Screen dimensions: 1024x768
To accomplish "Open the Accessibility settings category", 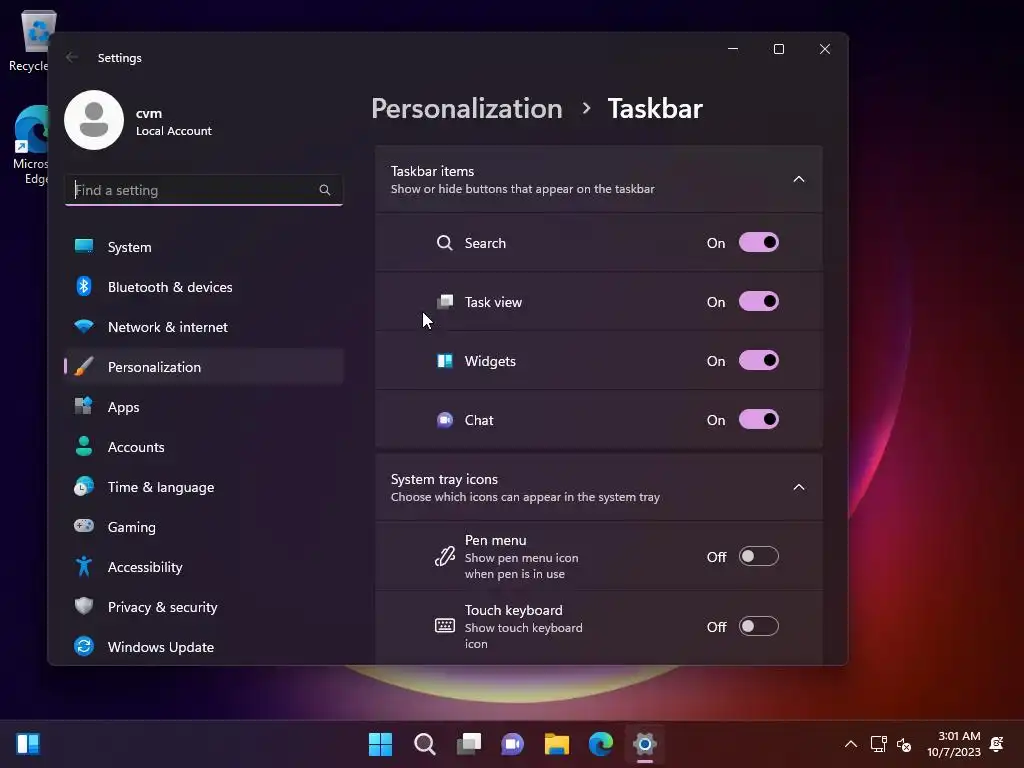I will pyautogui.click(x=204, y=567).
